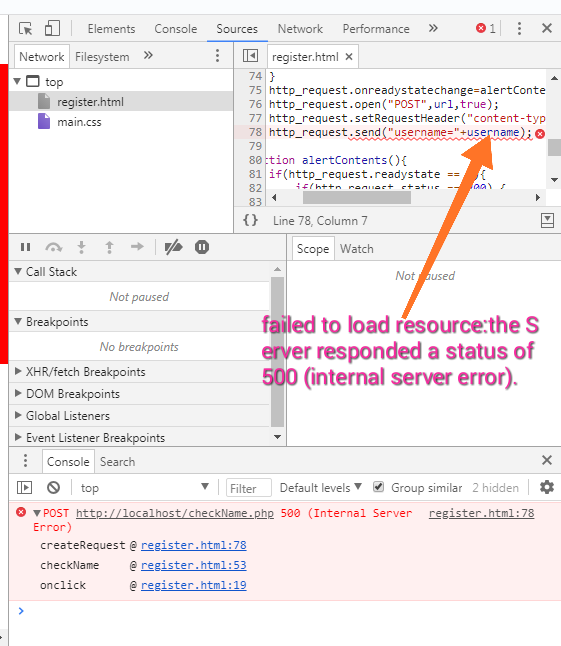Open the pretty print curly braces icon
The width and height of the screenshot is (561, 646).
(250, 220)
